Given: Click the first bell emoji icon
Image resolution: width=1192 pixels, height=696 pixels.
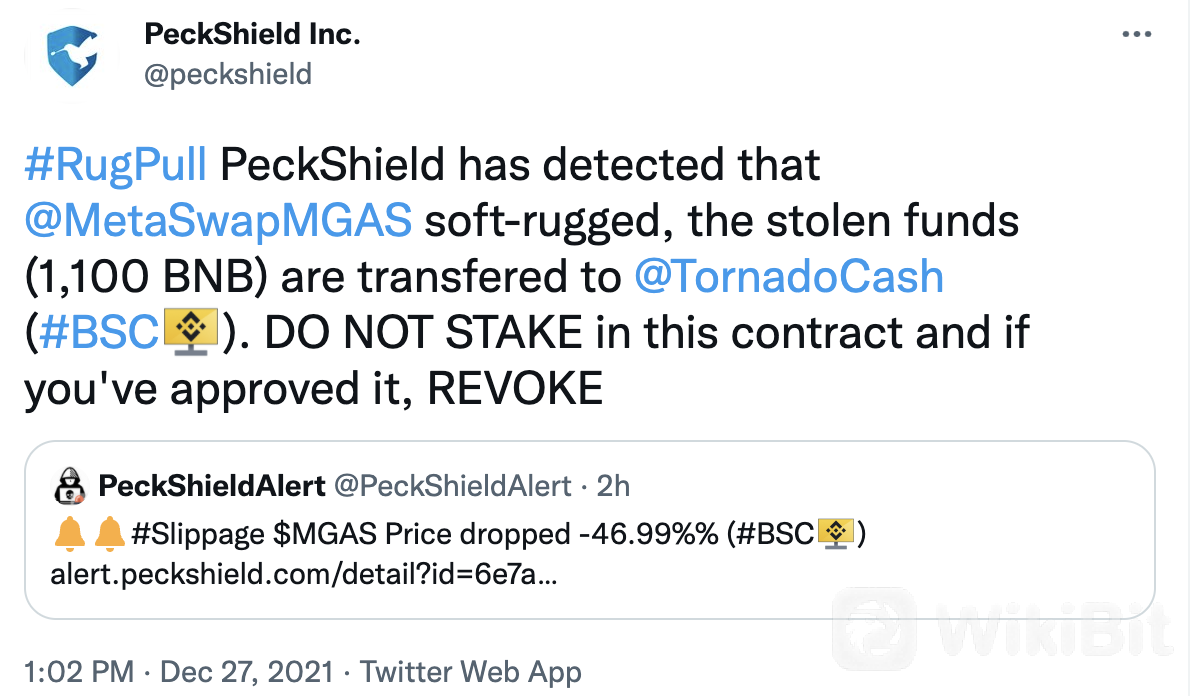Looking at the screenshot, I should [70, 533].
